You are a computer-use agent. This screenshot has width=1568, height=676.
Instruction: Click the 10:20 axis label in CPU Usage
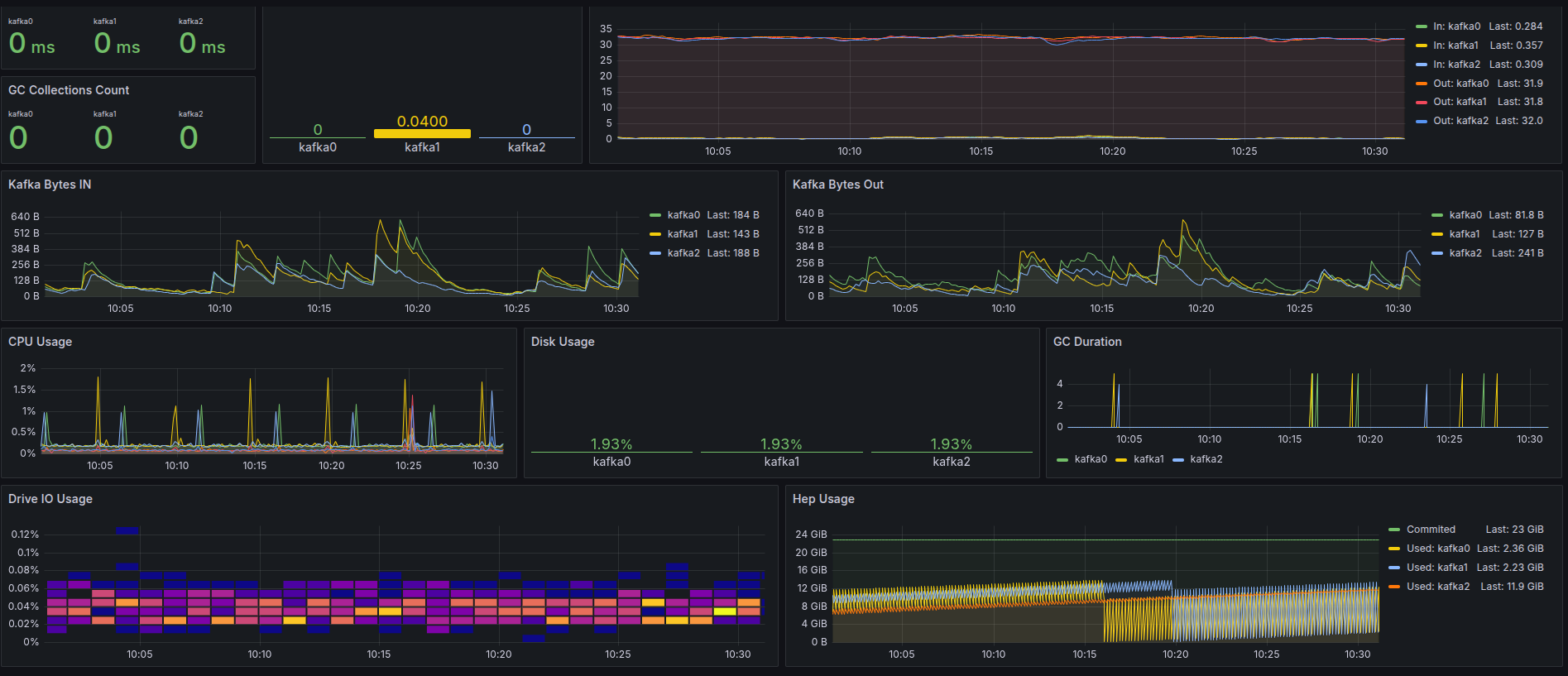[331, 466]
